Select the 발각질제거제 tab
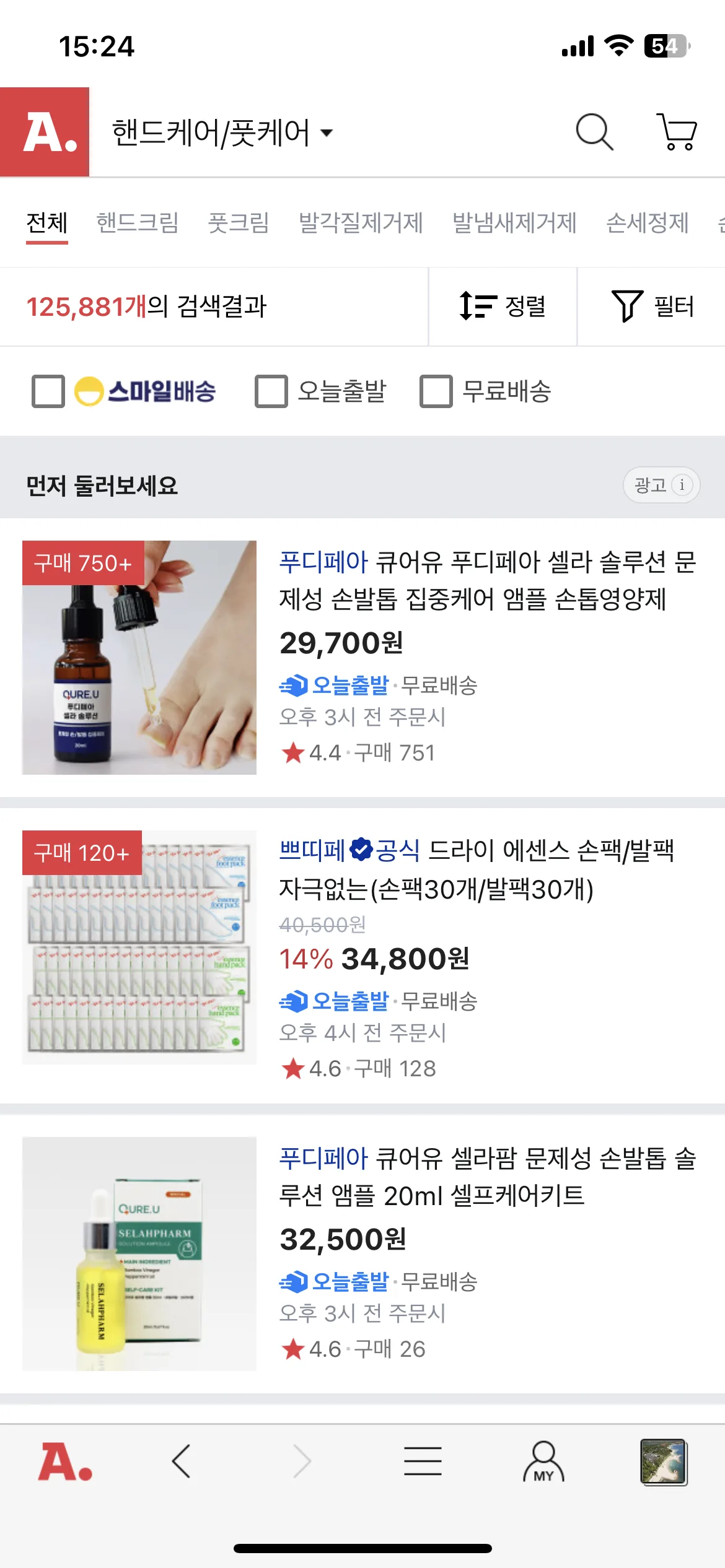The width and height of the screenshot is (725, 1568). tap(361, 223)
